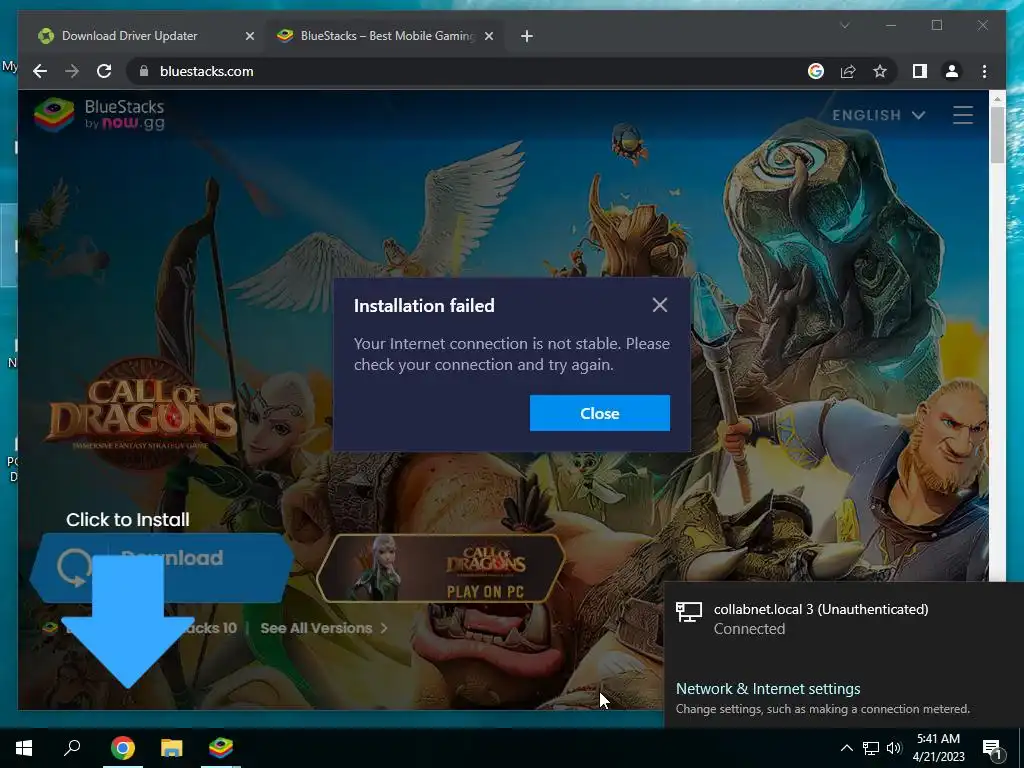Click the volume speaker icon
This screenshot has width=1024, height=768.
click(894, 748)
